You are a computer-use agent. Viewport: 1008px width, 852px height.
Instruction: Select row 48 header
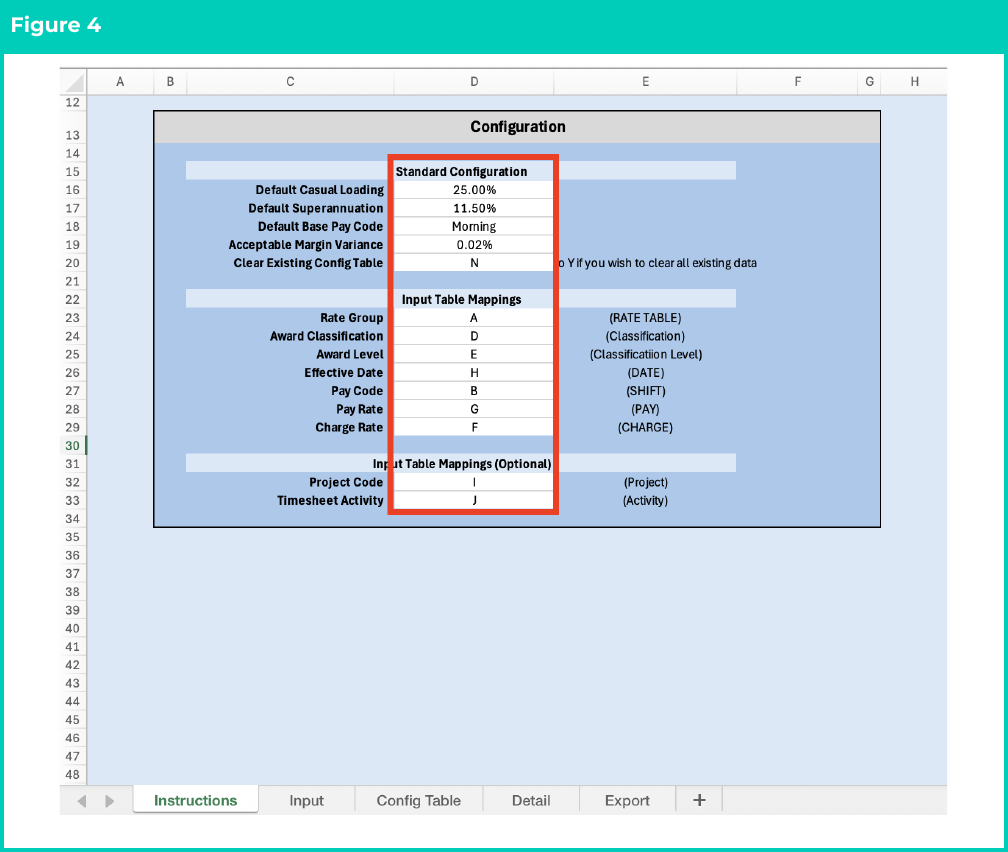point(73,774)
